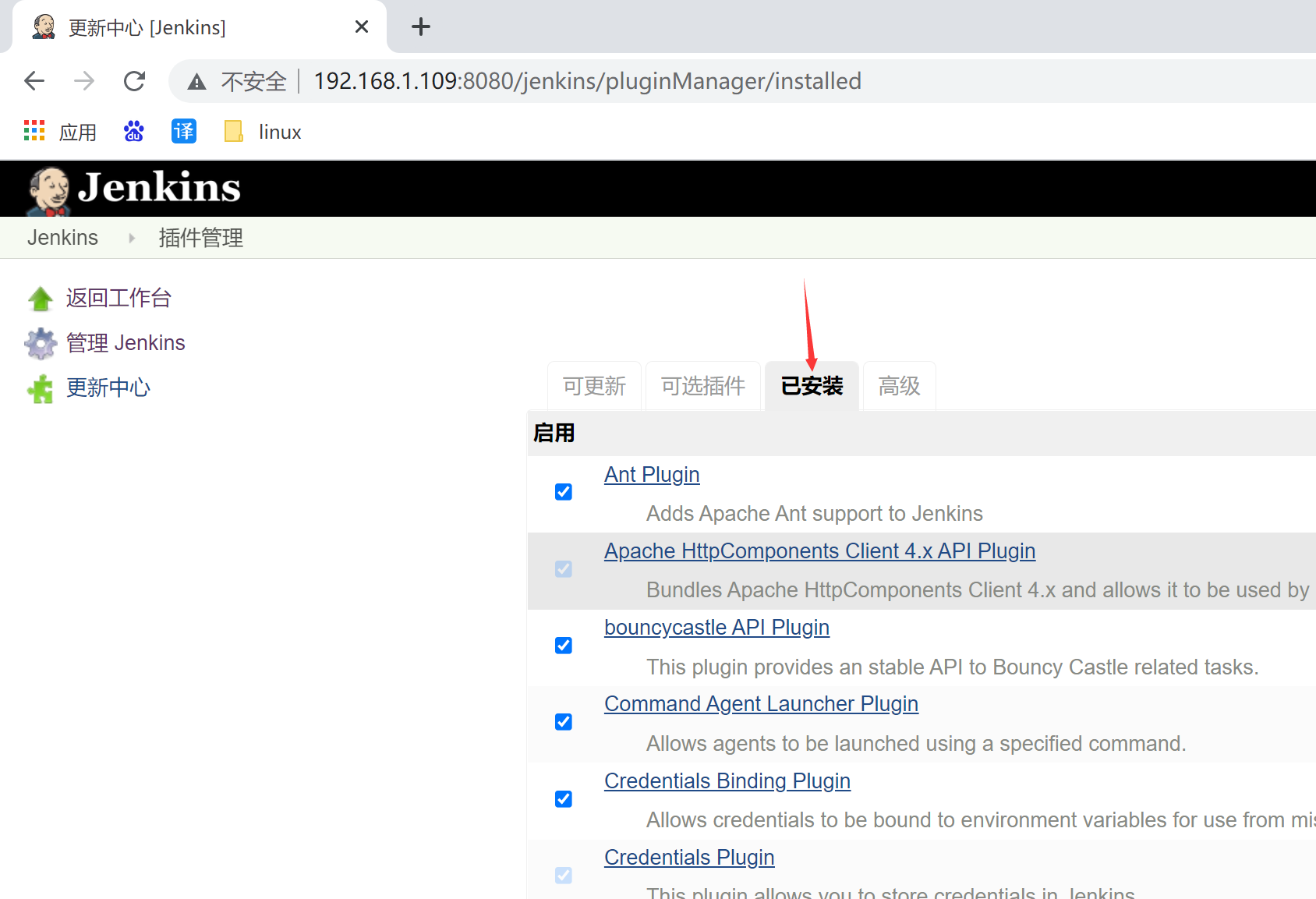
Task: Open Credentials Binding Plugin link
Action: (x=727, y=781)
